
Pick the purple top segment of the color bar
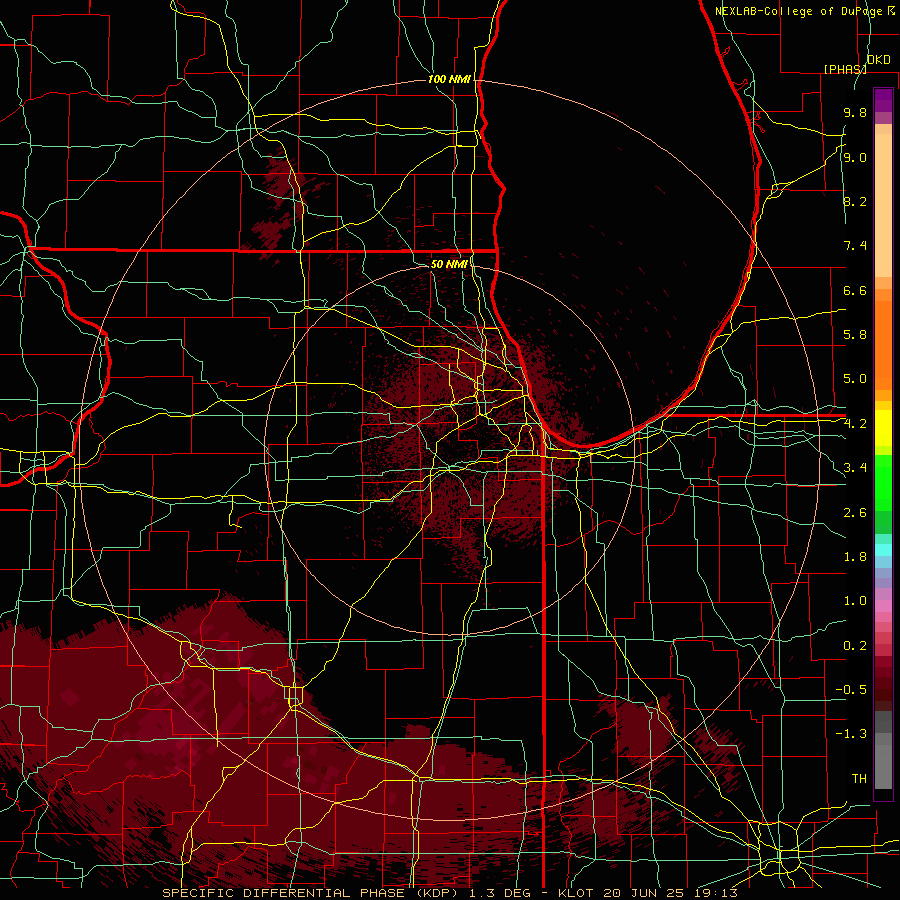click(883, 101)
